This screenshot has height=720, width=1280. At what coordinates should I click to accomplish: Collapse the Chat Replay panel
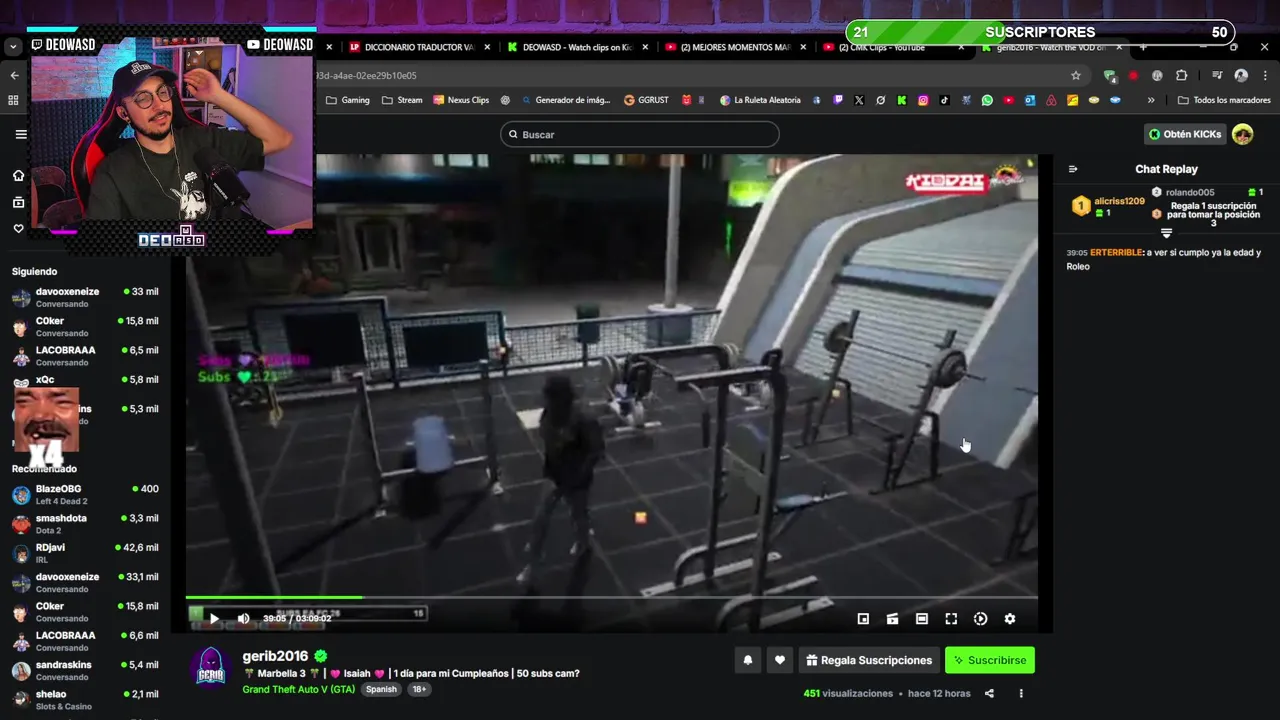tap(1073, 169)
